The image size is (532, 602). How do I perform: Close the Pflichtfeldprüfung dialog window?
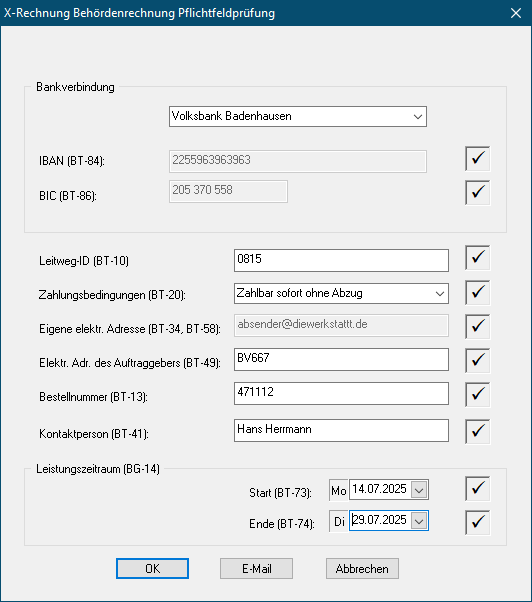point(516,13)
